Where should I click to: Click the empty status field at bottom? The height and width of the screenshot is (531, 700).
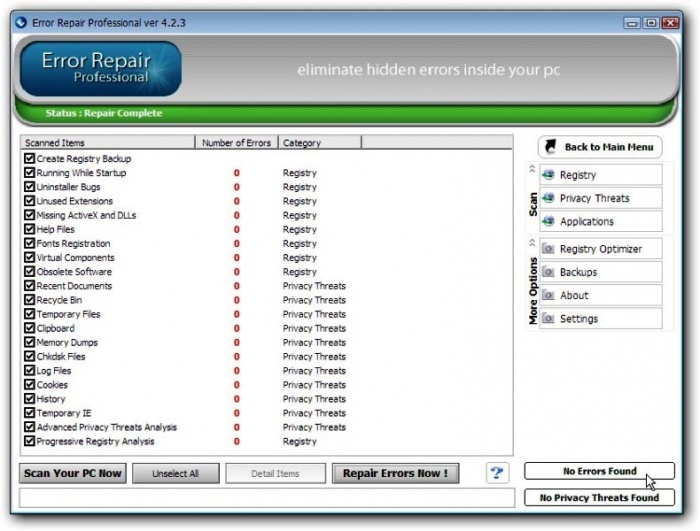pyautogui.click(x=267, y=498)
